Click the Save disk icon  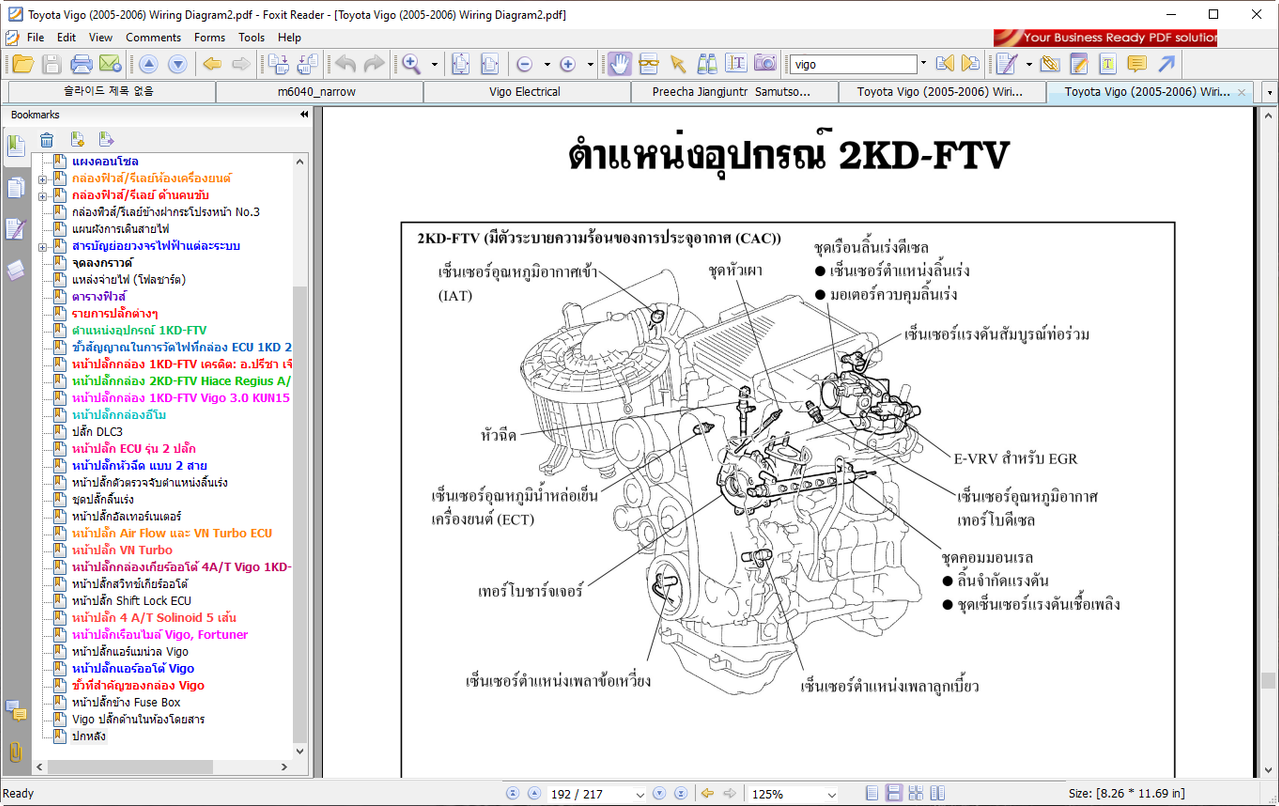click(52, 64)
